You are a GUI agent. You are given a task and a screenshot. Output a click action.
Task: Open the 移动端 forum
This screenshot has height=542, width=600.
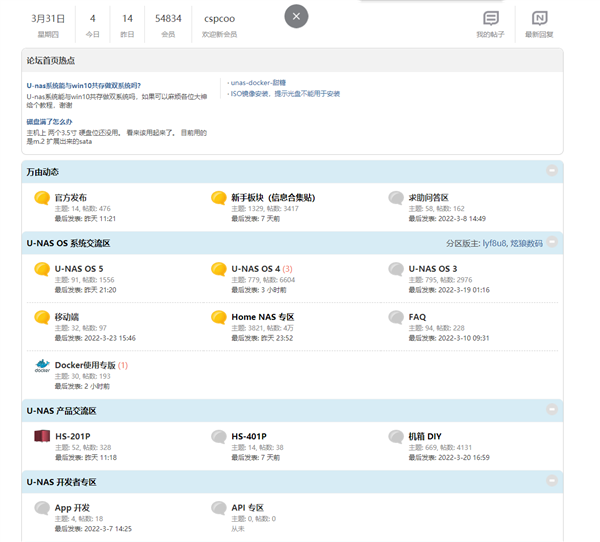click(67, 317)
